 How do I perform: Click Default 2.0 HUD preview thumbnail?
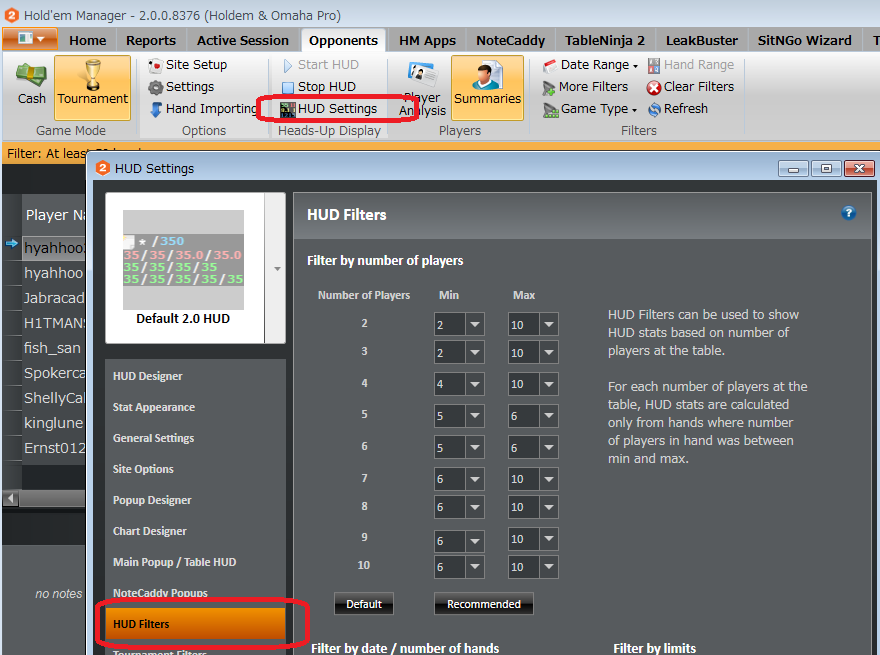click(x=184, y=260)
